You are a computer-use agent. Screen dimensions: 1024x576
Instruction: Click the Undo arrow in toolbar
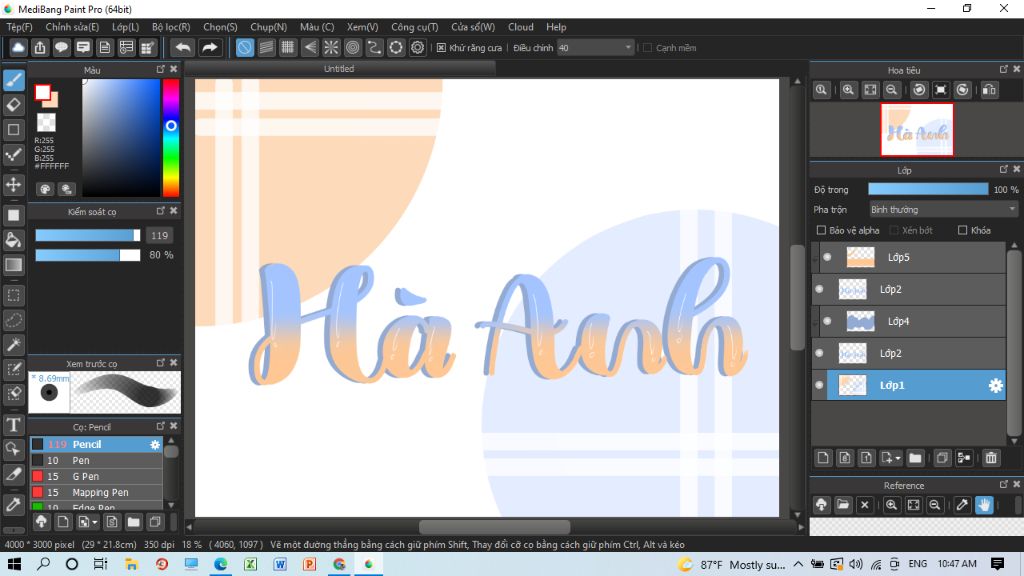(x=183, y=48)
